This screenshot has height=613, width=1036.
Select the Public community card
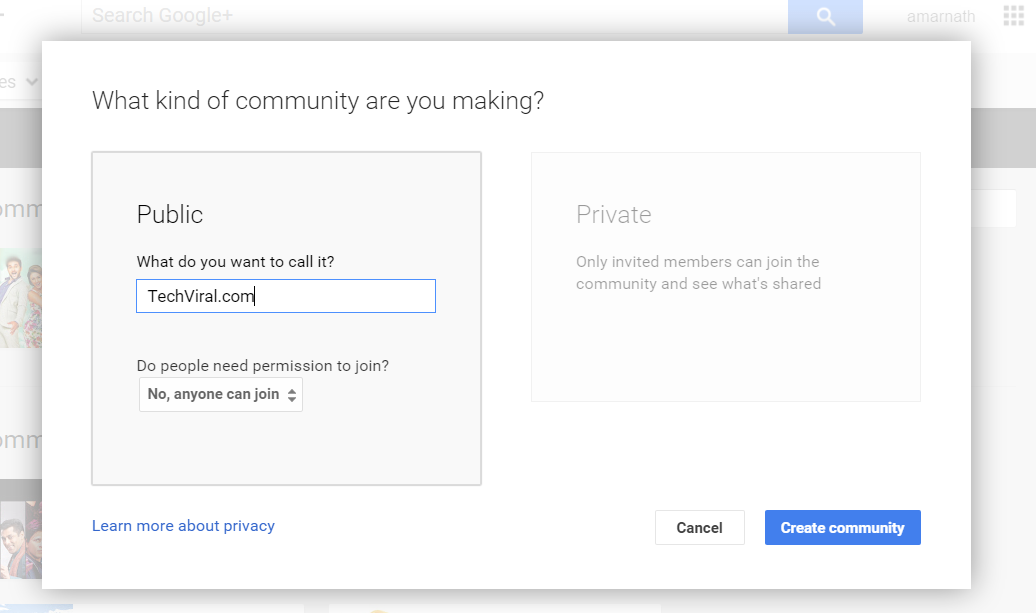click(x=286, y=318)
